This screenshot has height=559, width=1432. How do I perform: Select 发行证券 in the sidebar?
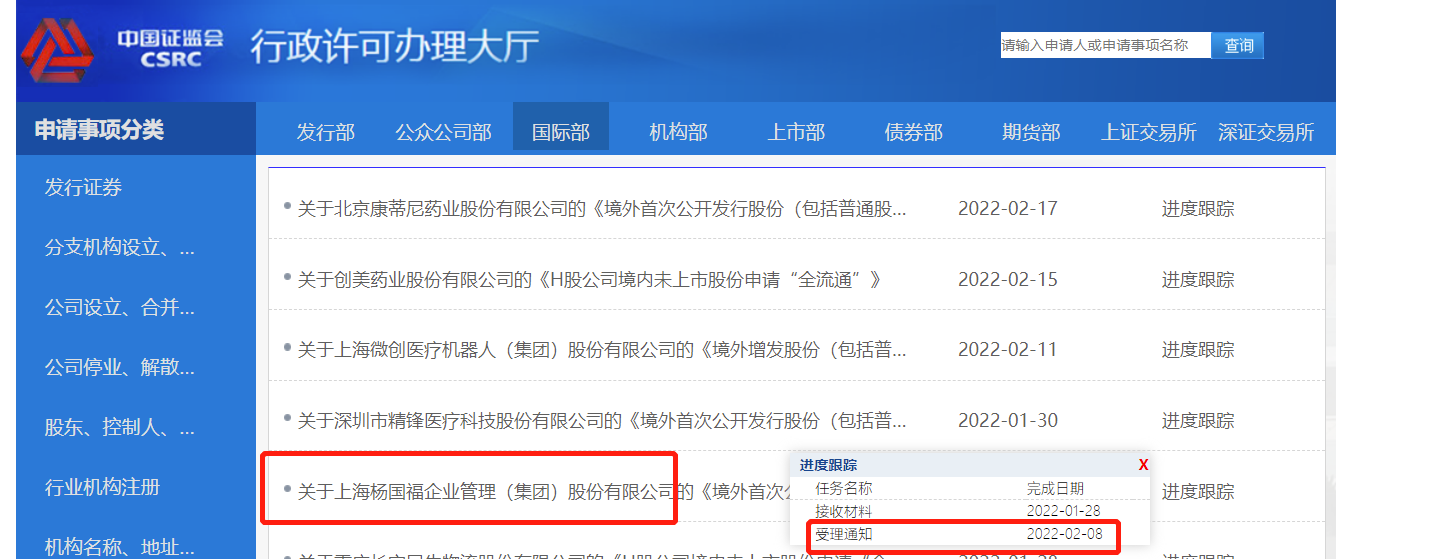[x=83, y=188]
